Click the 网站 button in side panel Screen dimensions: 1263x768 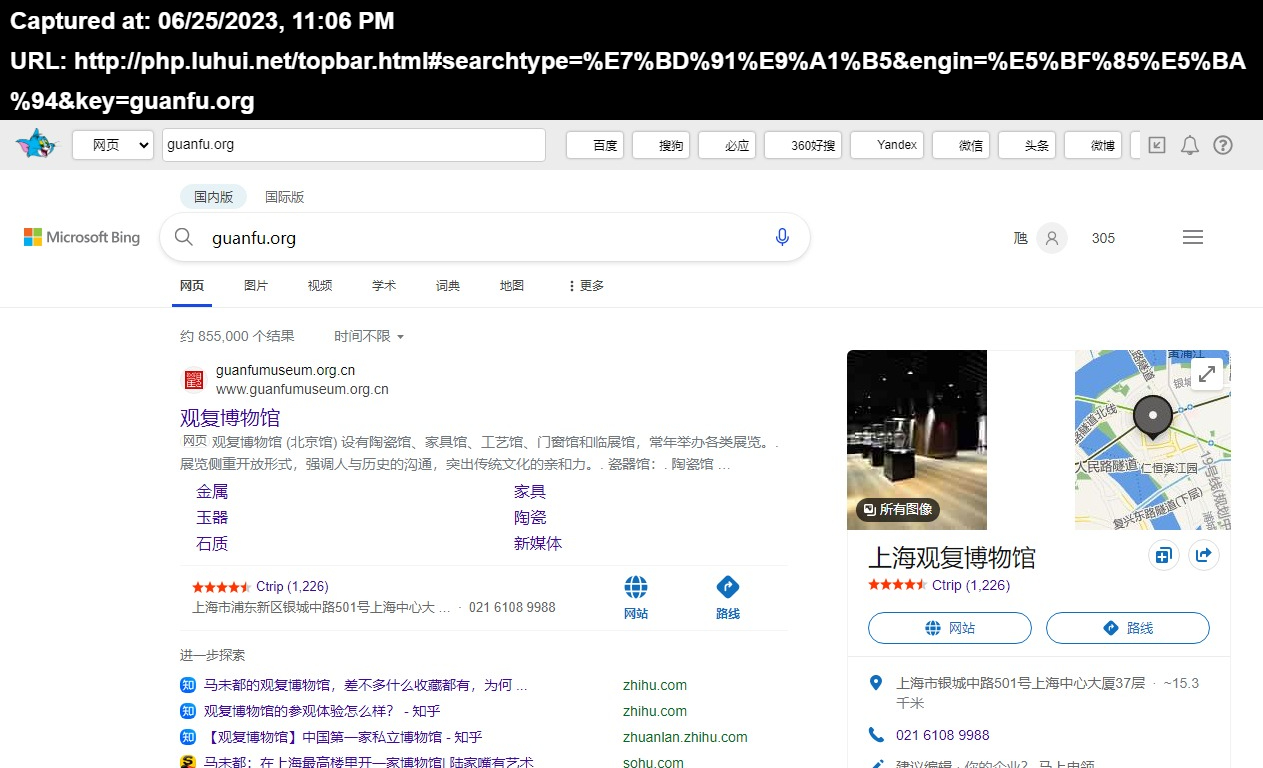pos(950,628)
